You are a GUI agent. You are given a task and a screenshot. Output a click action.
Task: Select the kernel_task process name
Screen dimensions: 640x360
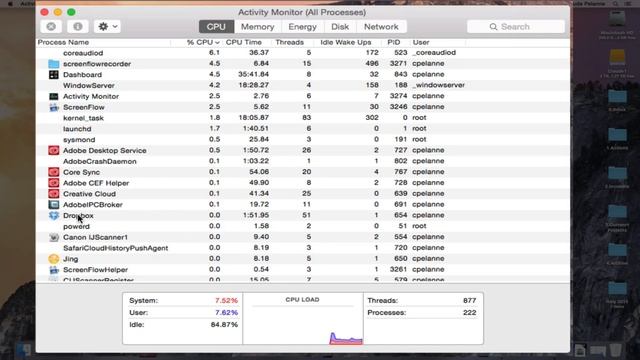click(x=83, y=118)
